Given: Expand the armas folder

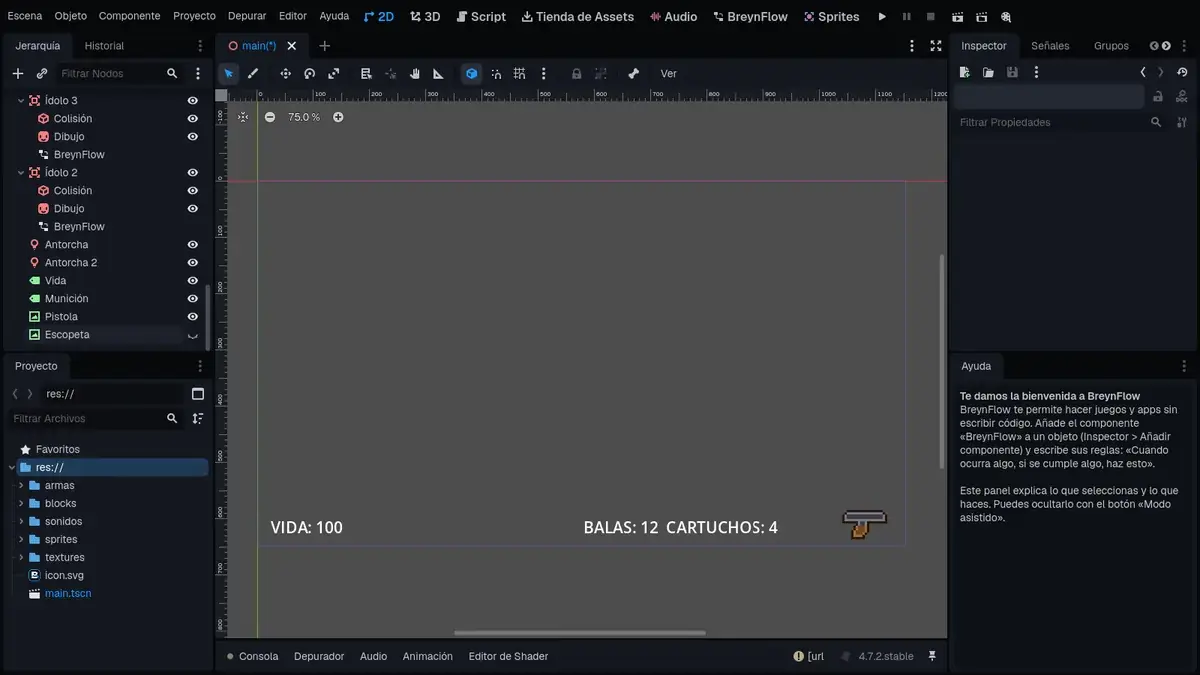Looking at the screenshot, I should point(21,485).
